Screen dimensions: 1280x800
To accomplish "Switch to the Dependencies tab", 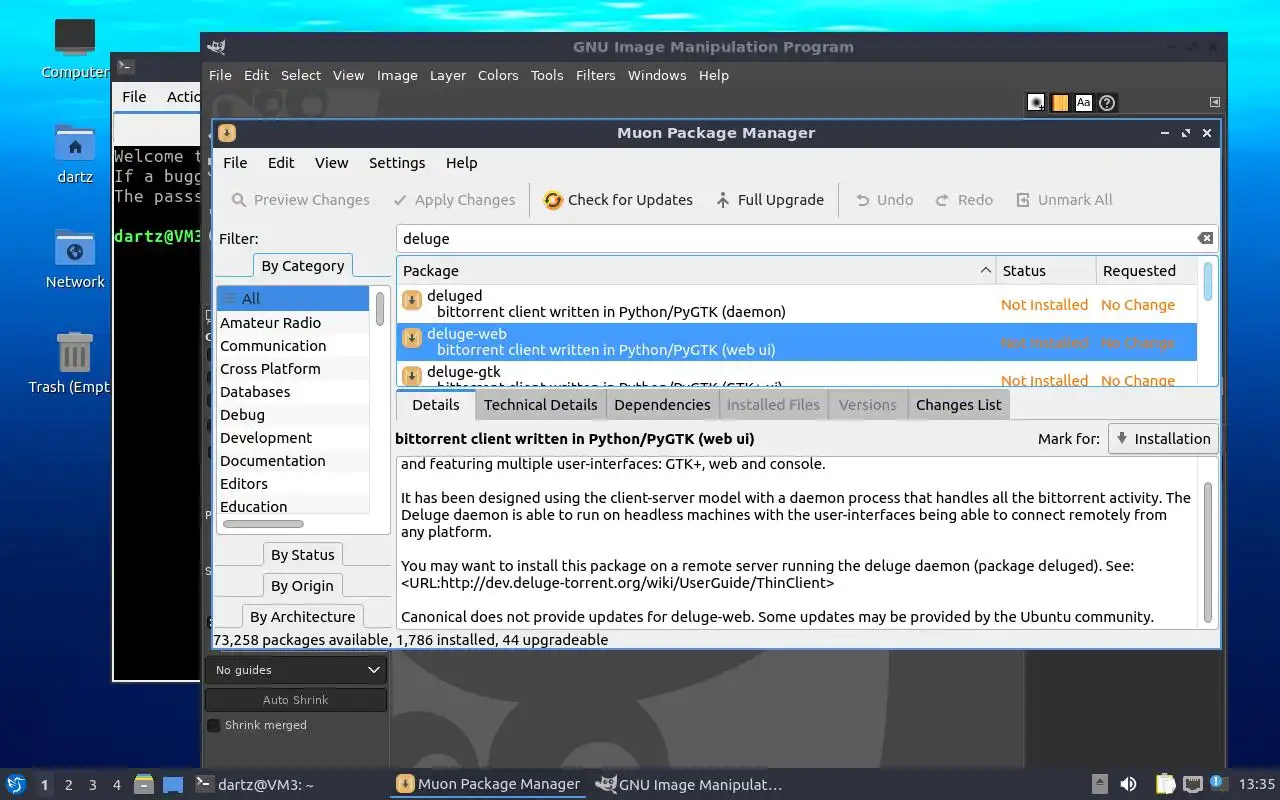I will (662, 405).
